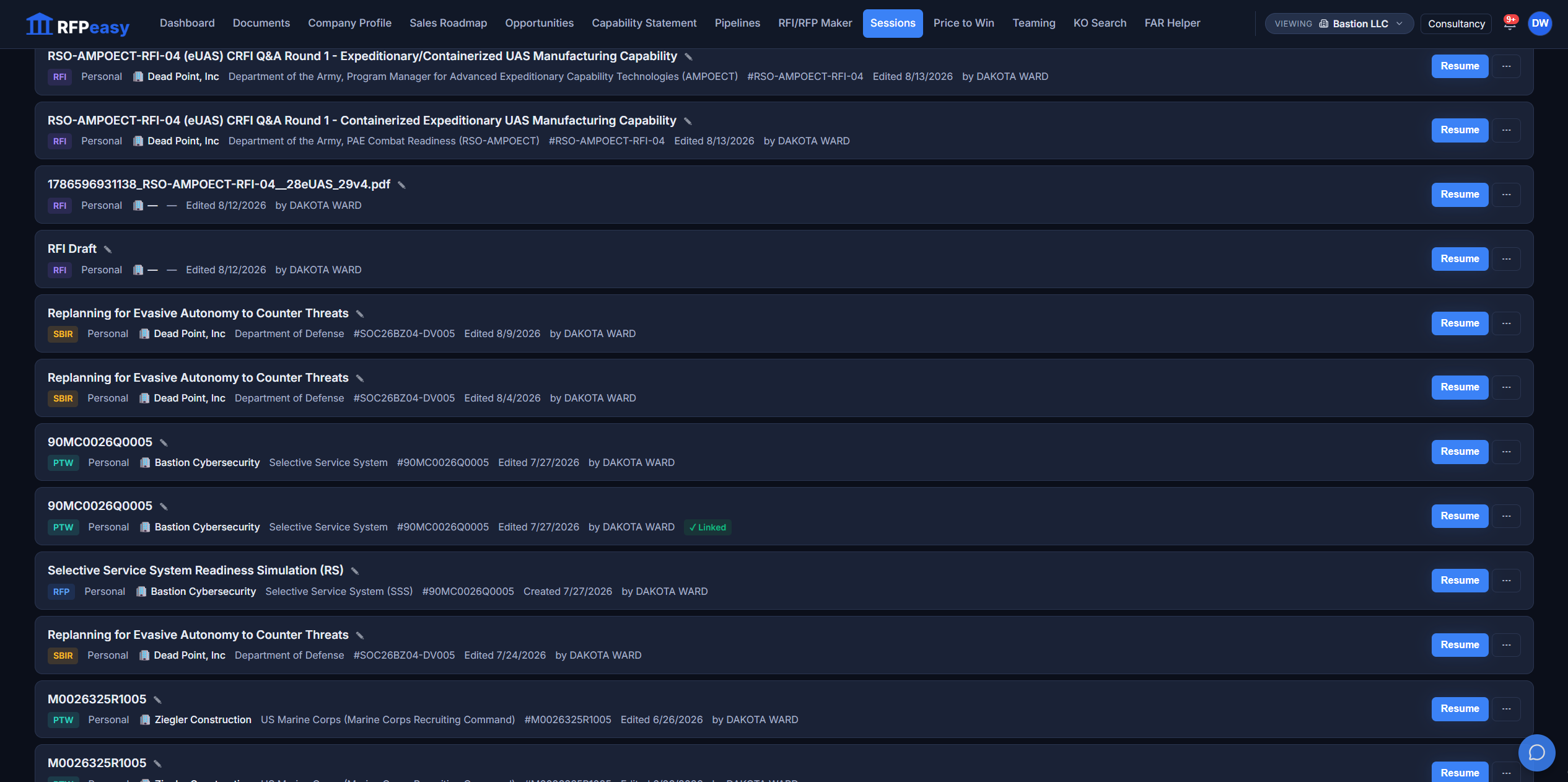Click the green Linked badge

pyautogui.click(x=707, y=527)
